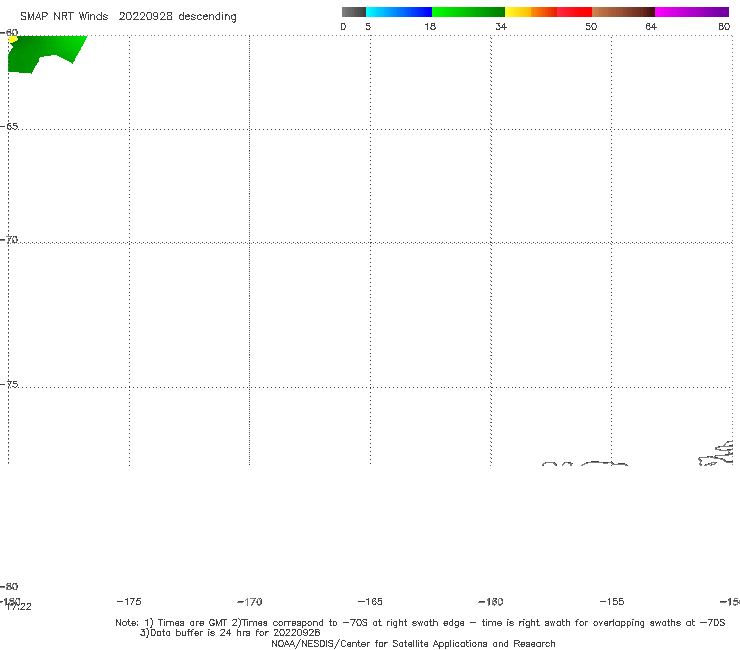Screen dimensions: 740x650
Task: Click the longitude label "-155"
Action: point(612,601)
